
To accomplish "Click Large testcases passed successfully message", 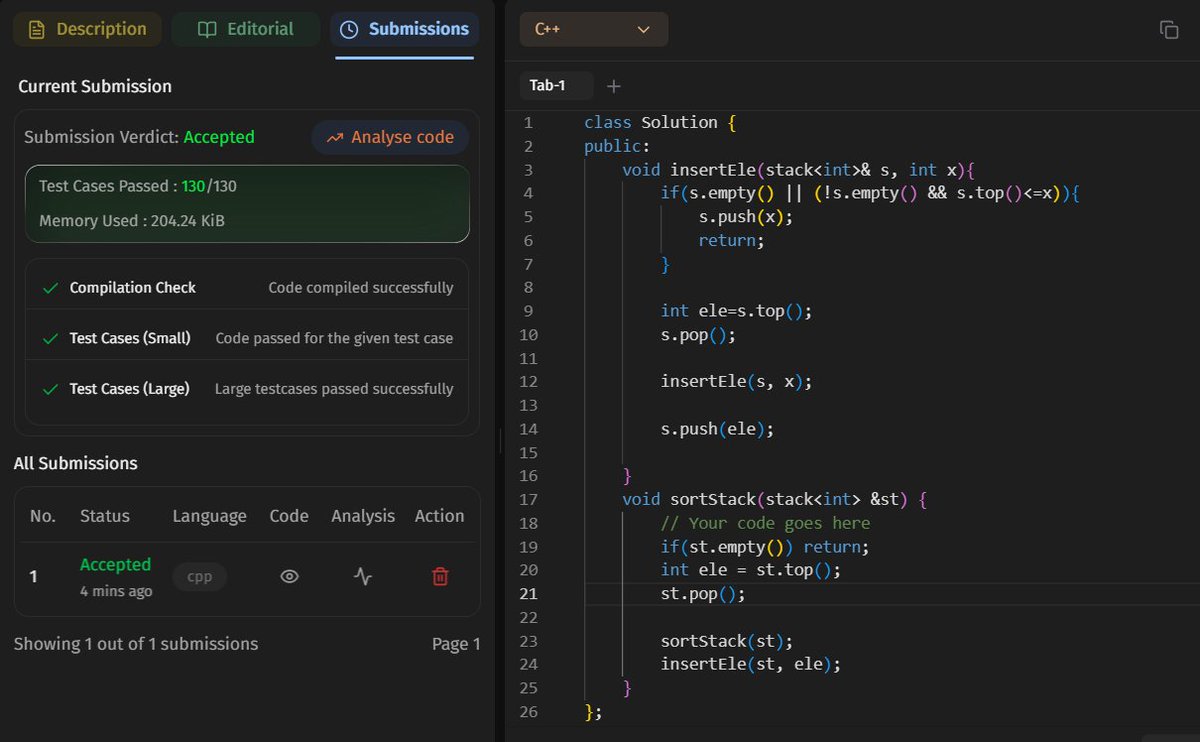I will (334, 389).
